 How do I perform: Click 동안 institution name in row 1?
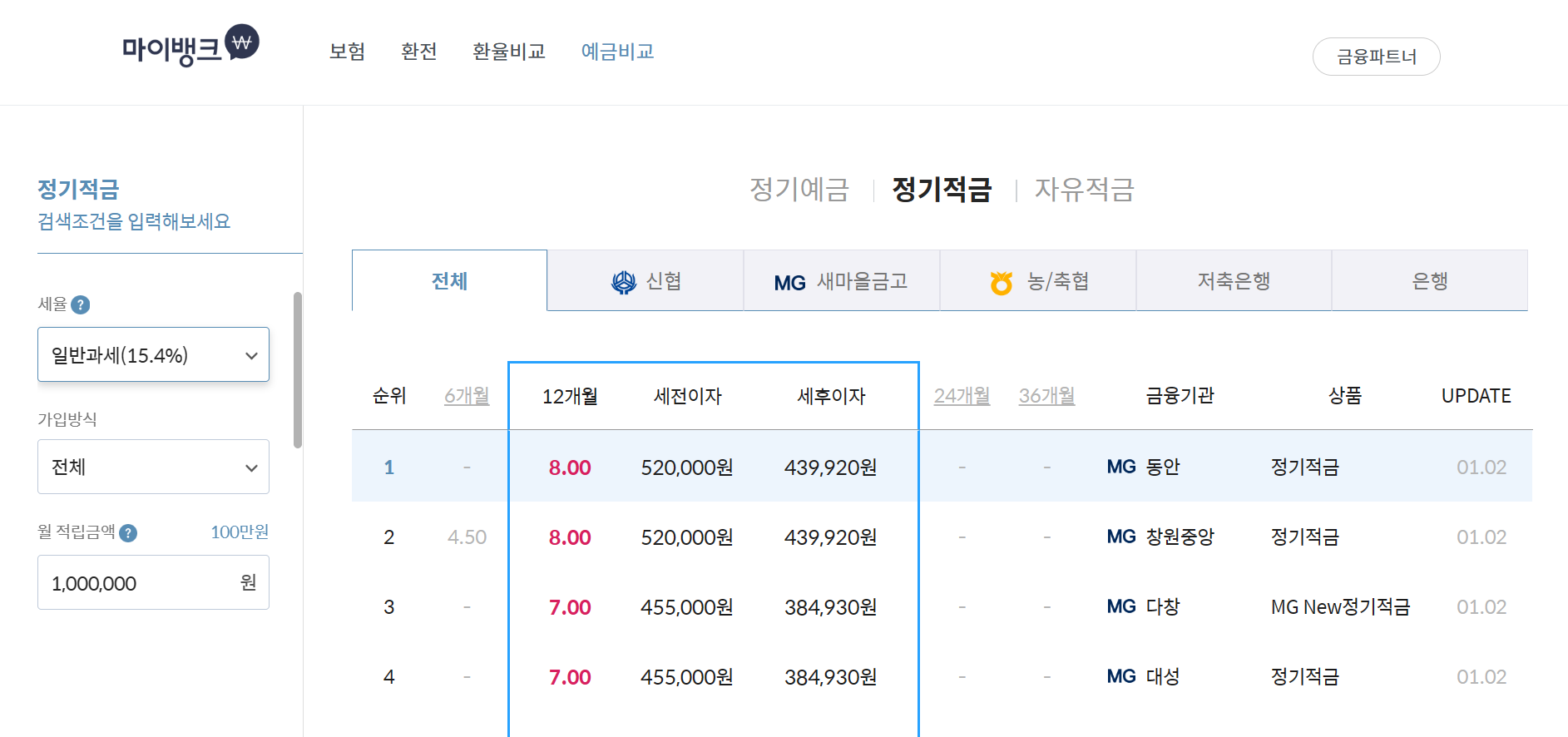(1163, 467)
